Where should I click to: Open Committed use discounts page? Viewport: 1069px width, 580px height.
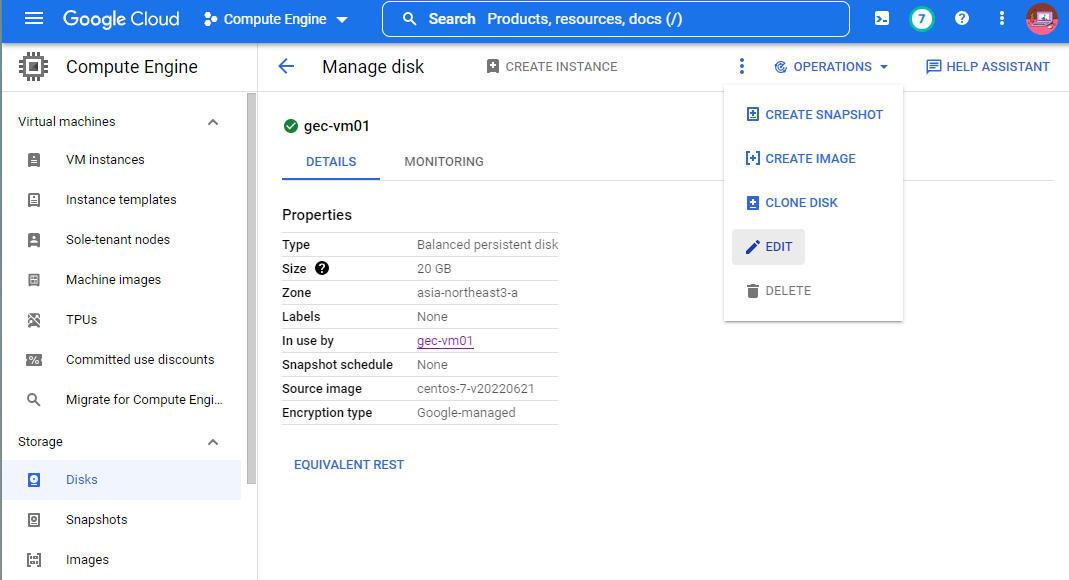click(140, 360)
